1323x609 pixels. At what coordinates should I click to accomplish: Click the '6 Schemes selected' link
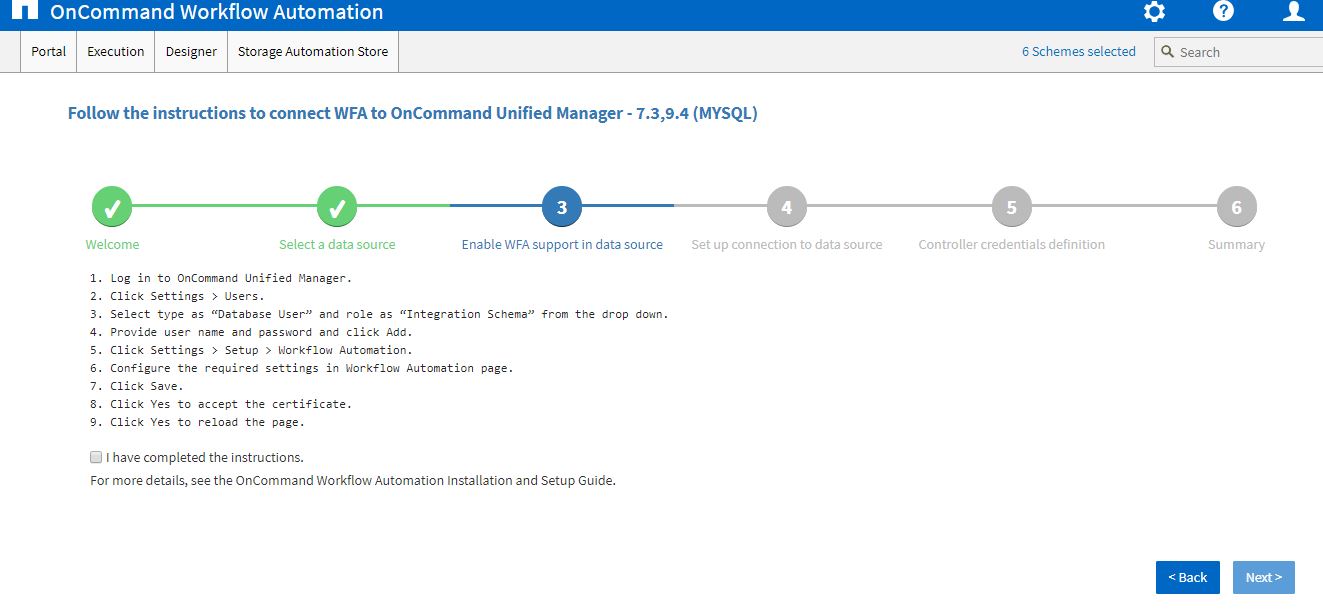click(1078, 51)
